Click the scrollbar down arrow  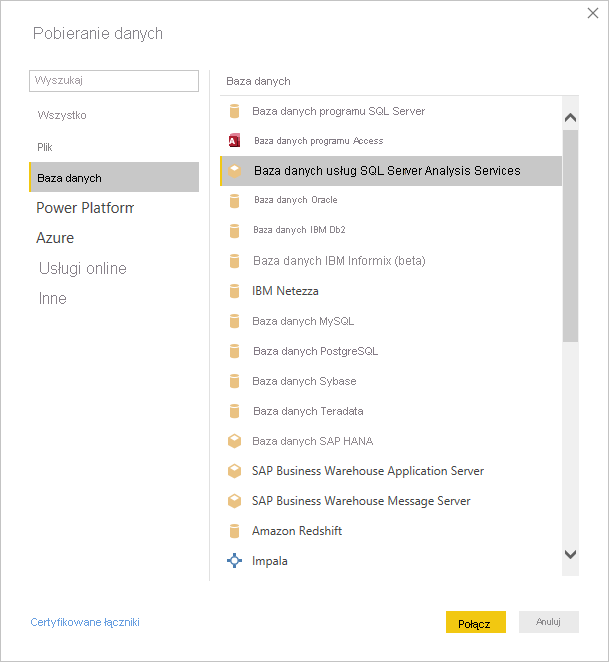[570, 554]
